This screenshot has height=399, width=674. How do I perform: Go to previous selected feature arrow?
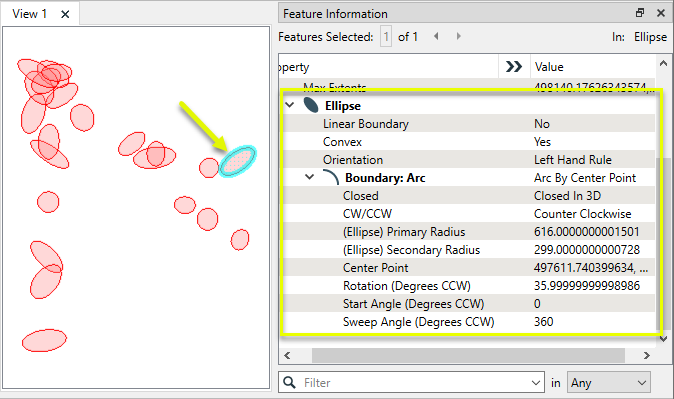436,36
